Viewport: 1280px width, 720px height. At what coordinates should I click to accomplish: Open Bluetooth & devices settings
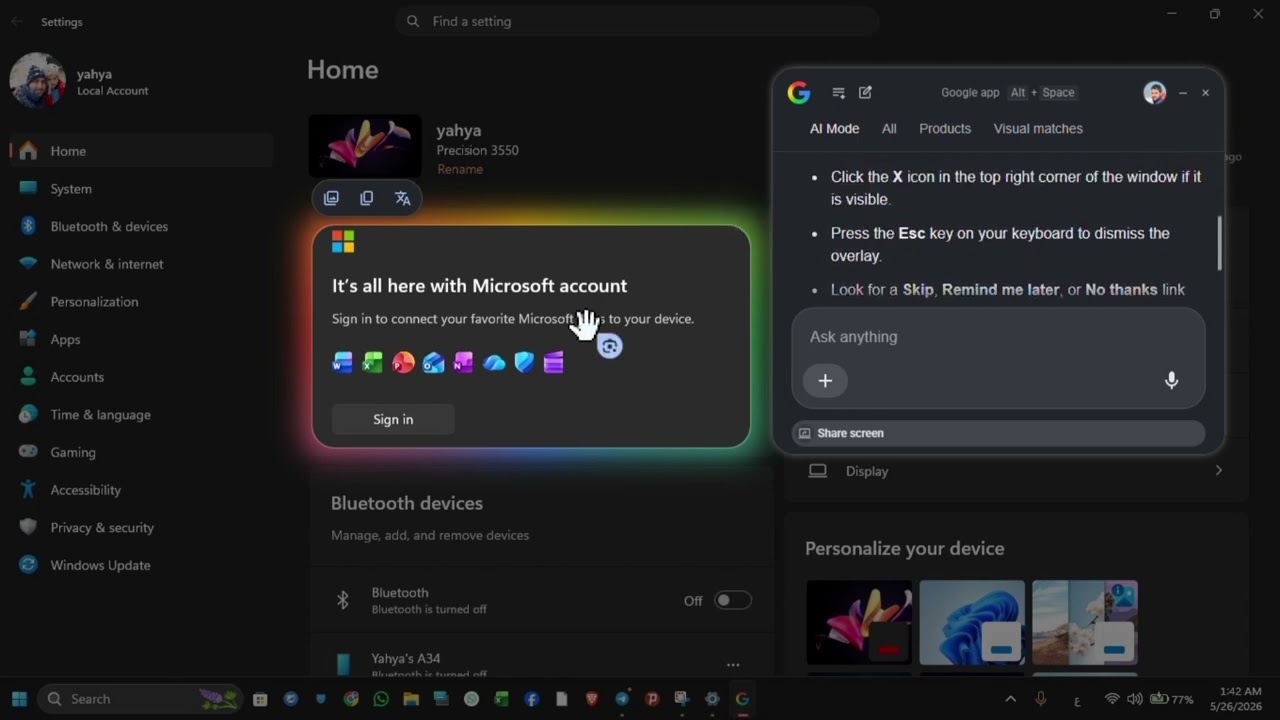pyautogui.click(x=140, y=227)
